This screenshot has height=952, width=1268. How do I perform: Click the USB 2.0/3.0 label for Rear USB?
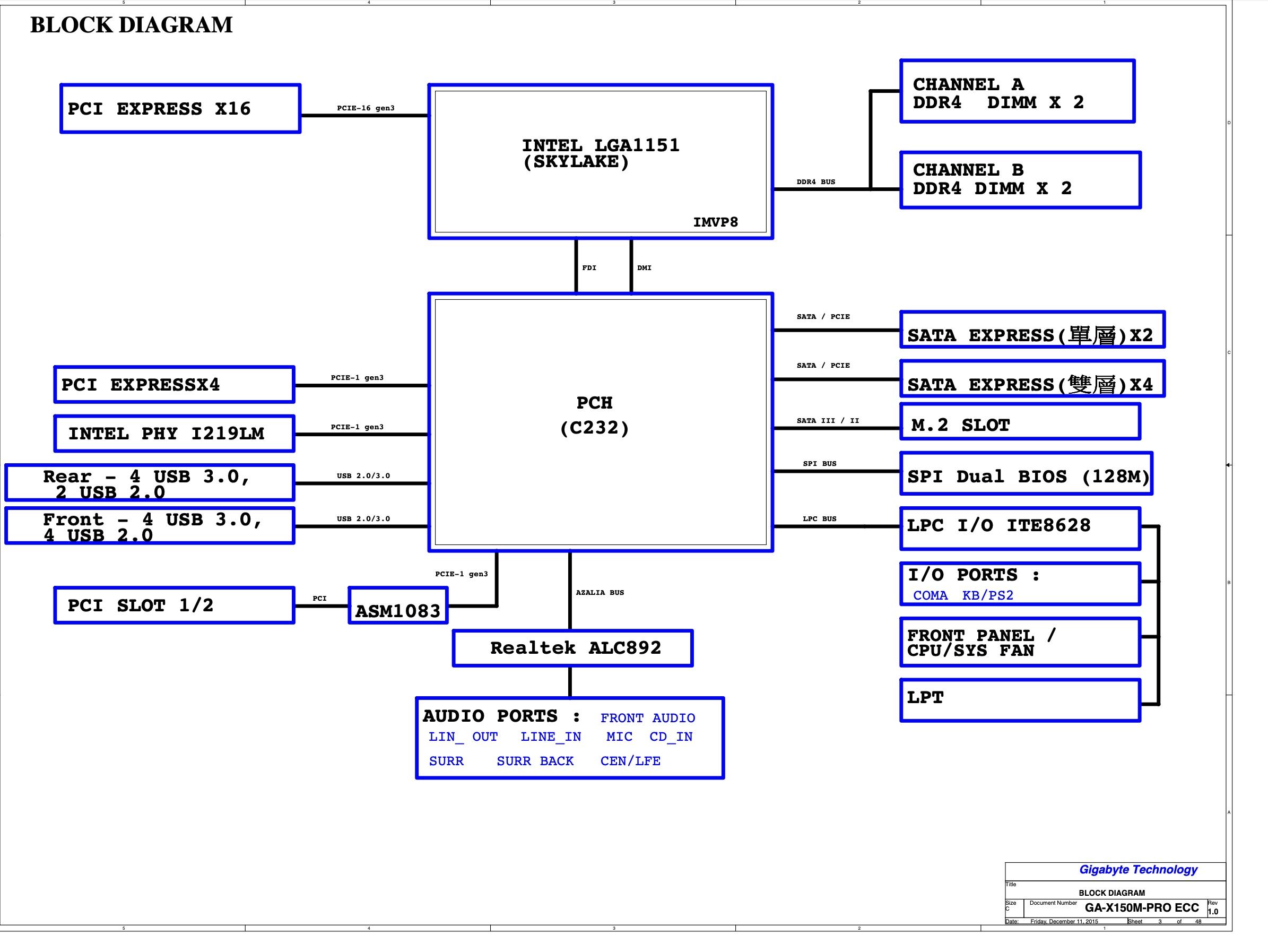click(363, 476)
